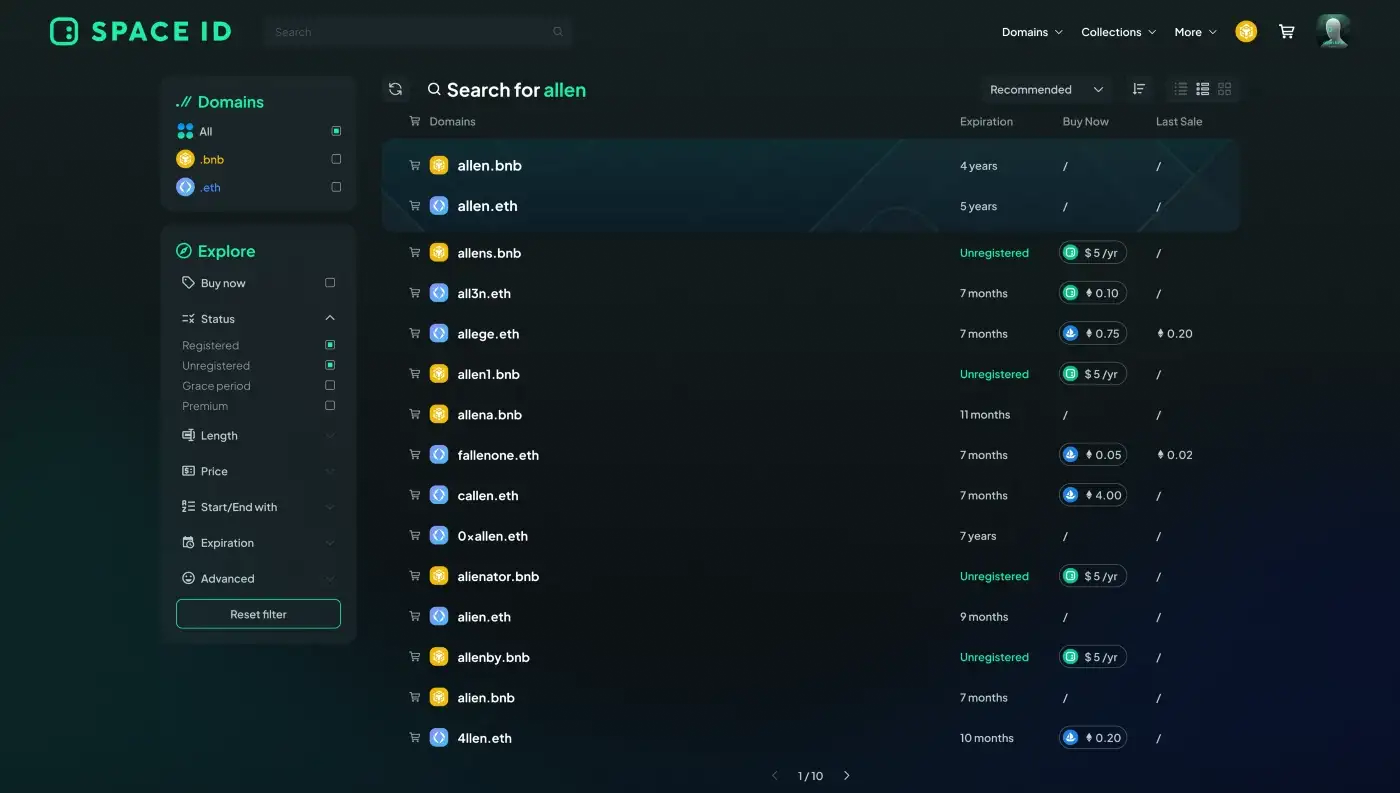Viewport: 1400px width, 793px height.
Task: Buy callen.eth for 4.00 ETH
Action: 1093,495
